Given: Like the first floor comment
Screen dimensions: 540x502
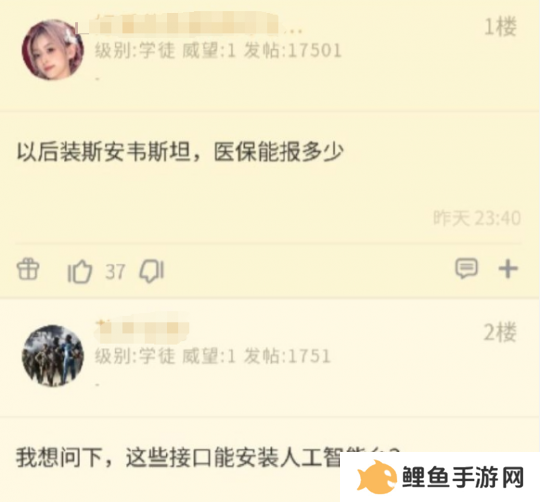Looking at the screenshot, I should coord(80,271).
